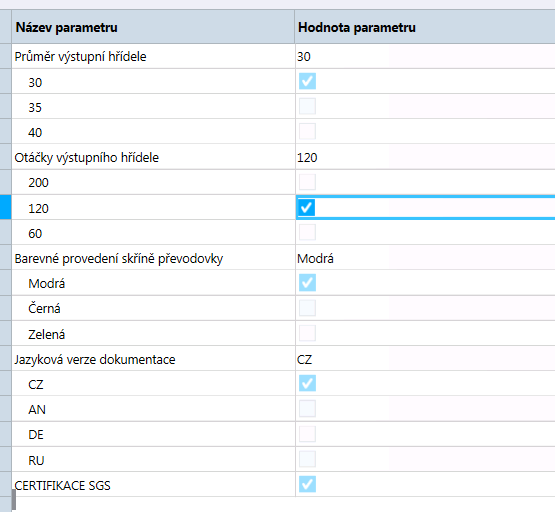Image resolution: width=555 pixels, height=512 pixels.
Task: Select the Otáčky výstupního hřídele row
Action: coord(283,157)
